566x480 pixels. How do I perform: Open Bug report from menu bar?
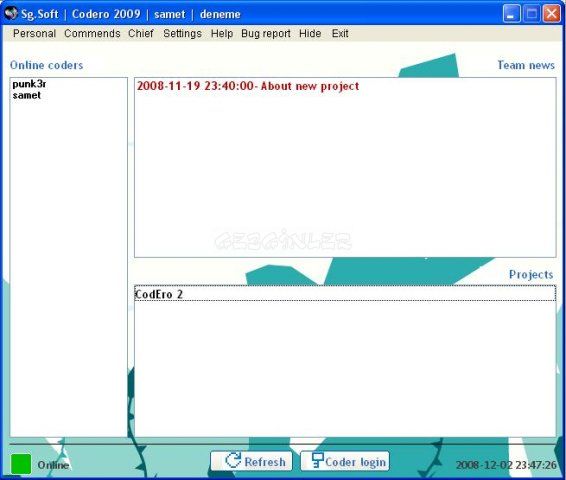pos(266,34)
